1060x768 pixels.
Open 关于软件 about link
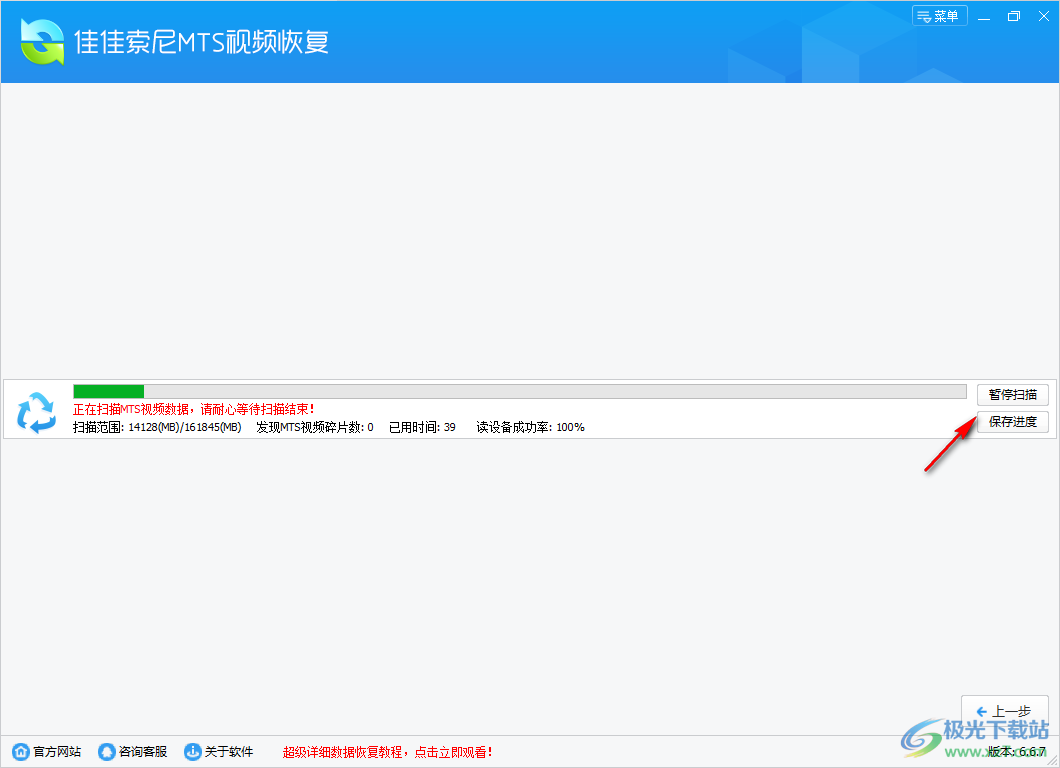(228, 752)
